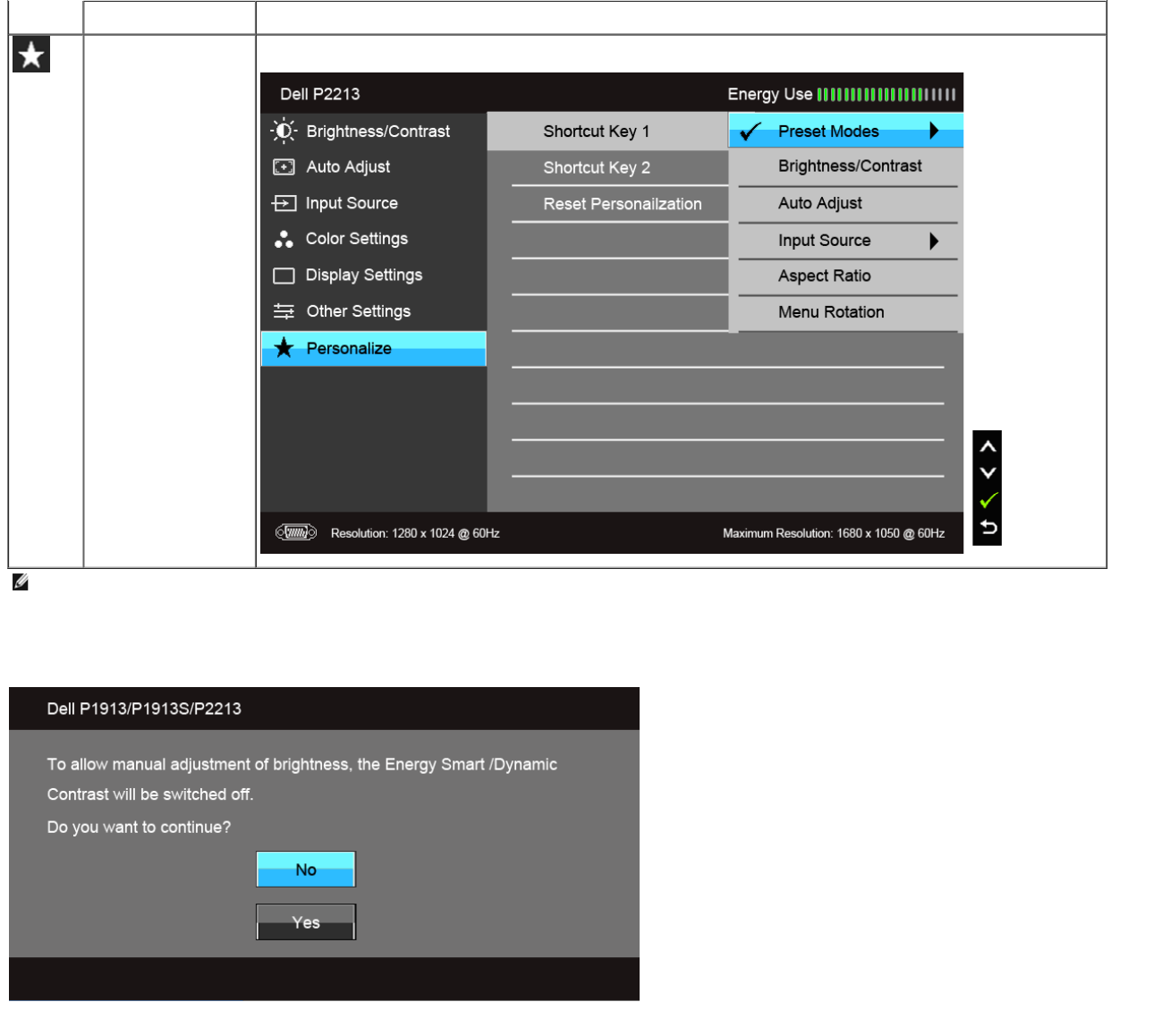
Task: Click the Dell P2213 title text
Action: tap(320, 94)
